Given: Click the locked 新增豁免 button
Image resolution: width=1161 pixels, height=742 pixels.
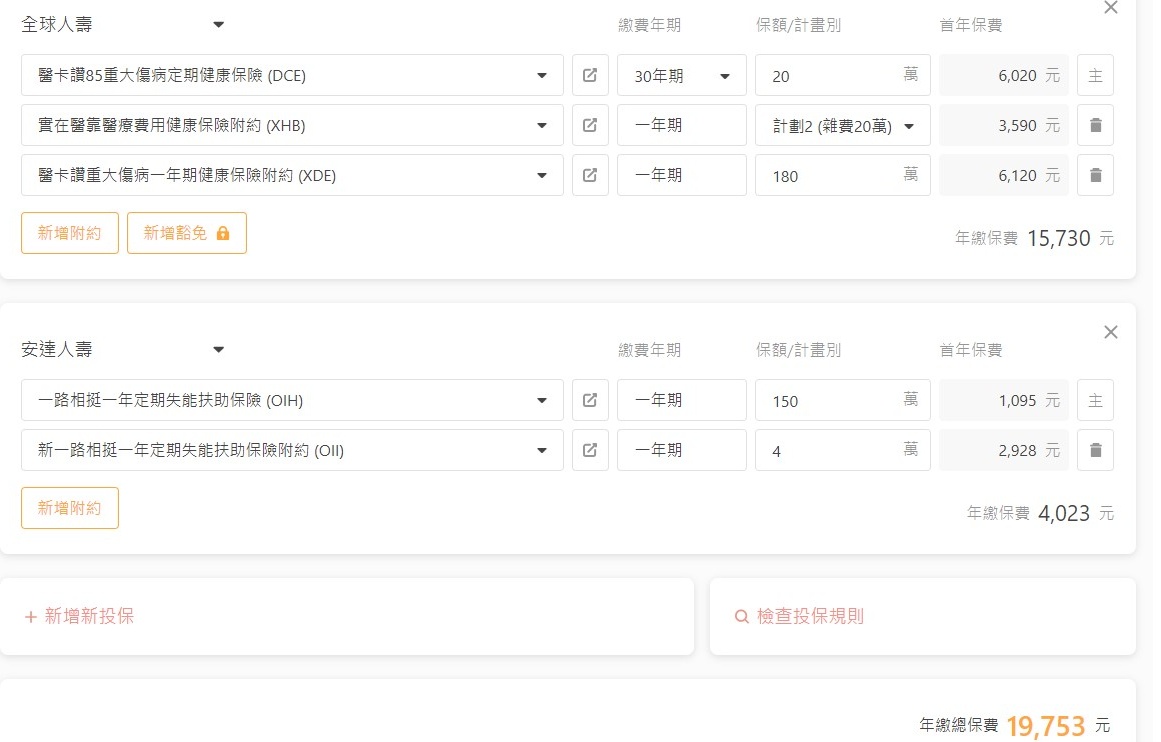Looking at the screenshot, I should [x=187, y=233].
